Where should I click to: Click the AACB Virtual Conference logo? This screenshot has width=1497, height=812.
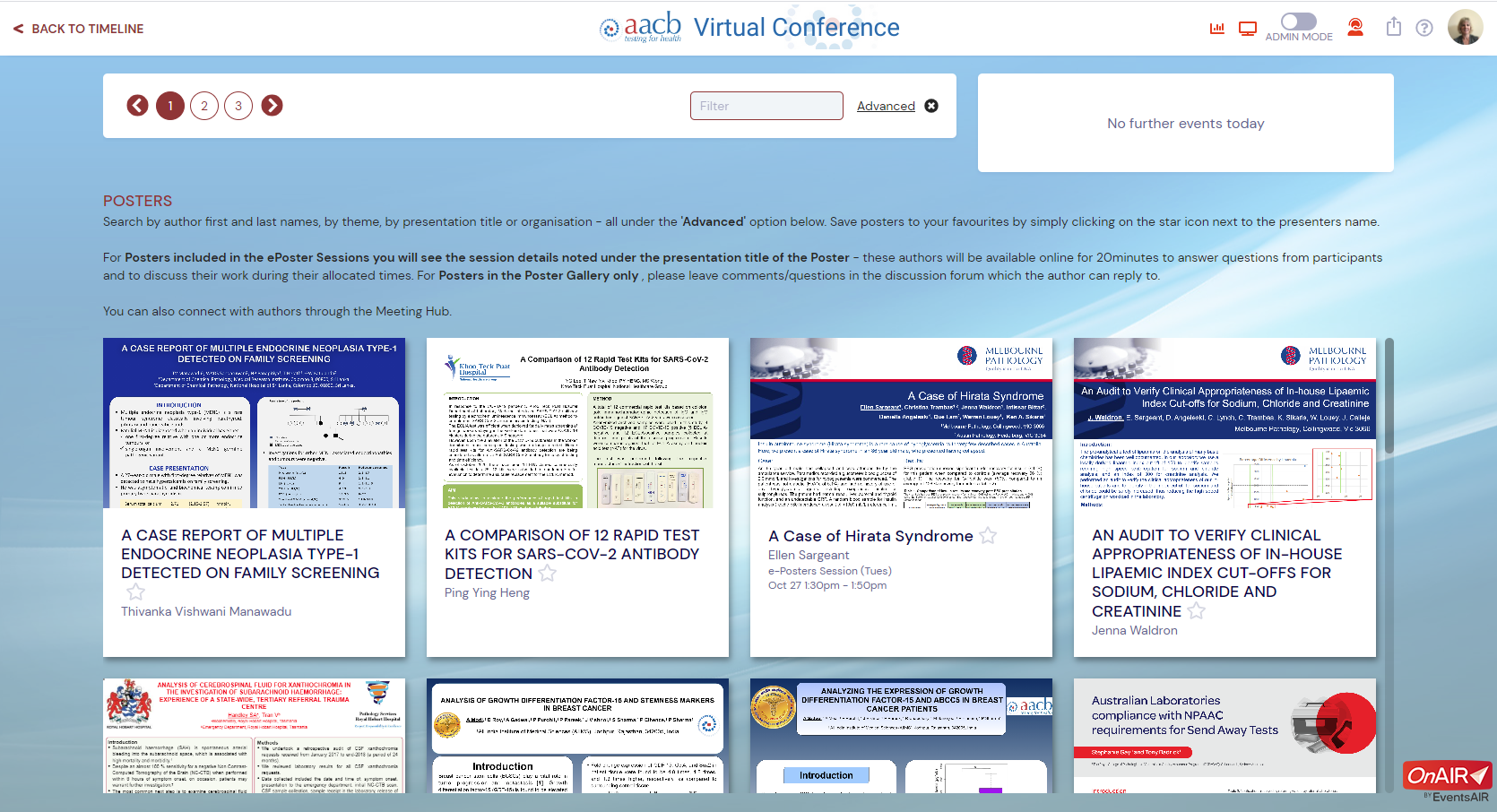[749, 27]
